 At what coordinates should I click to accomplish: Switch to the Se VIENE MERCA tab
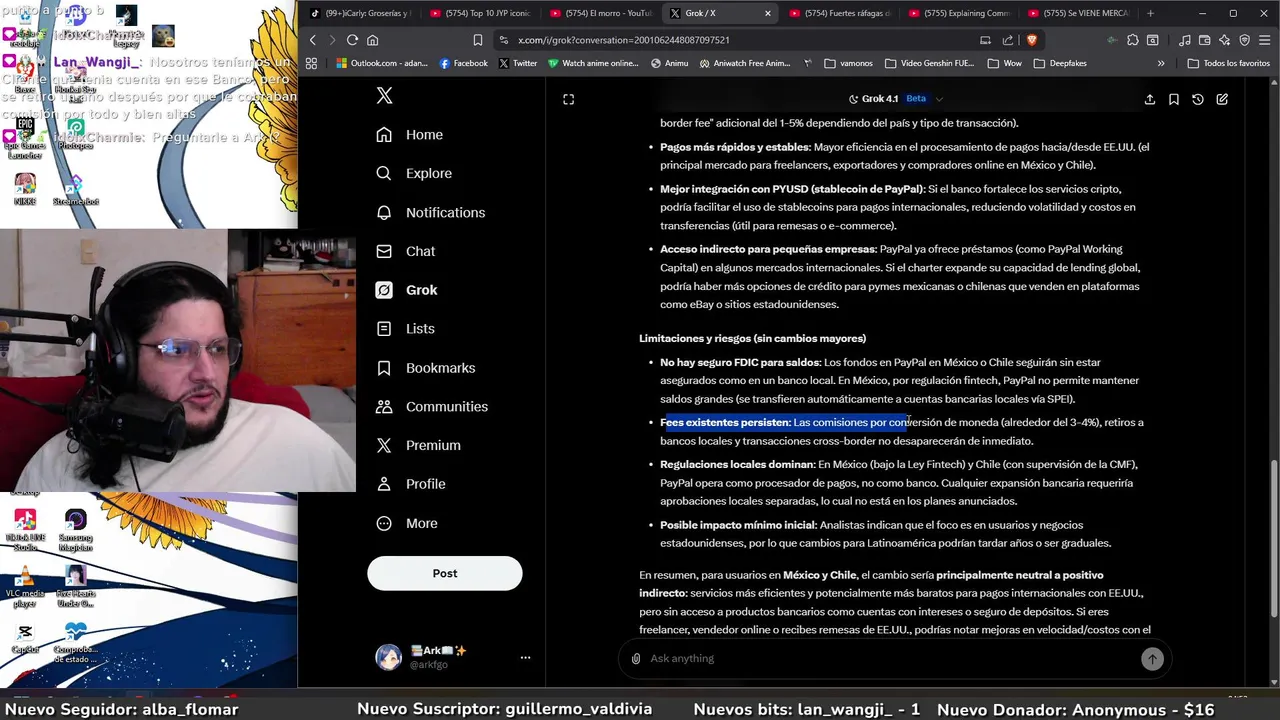coord(1078,13)
